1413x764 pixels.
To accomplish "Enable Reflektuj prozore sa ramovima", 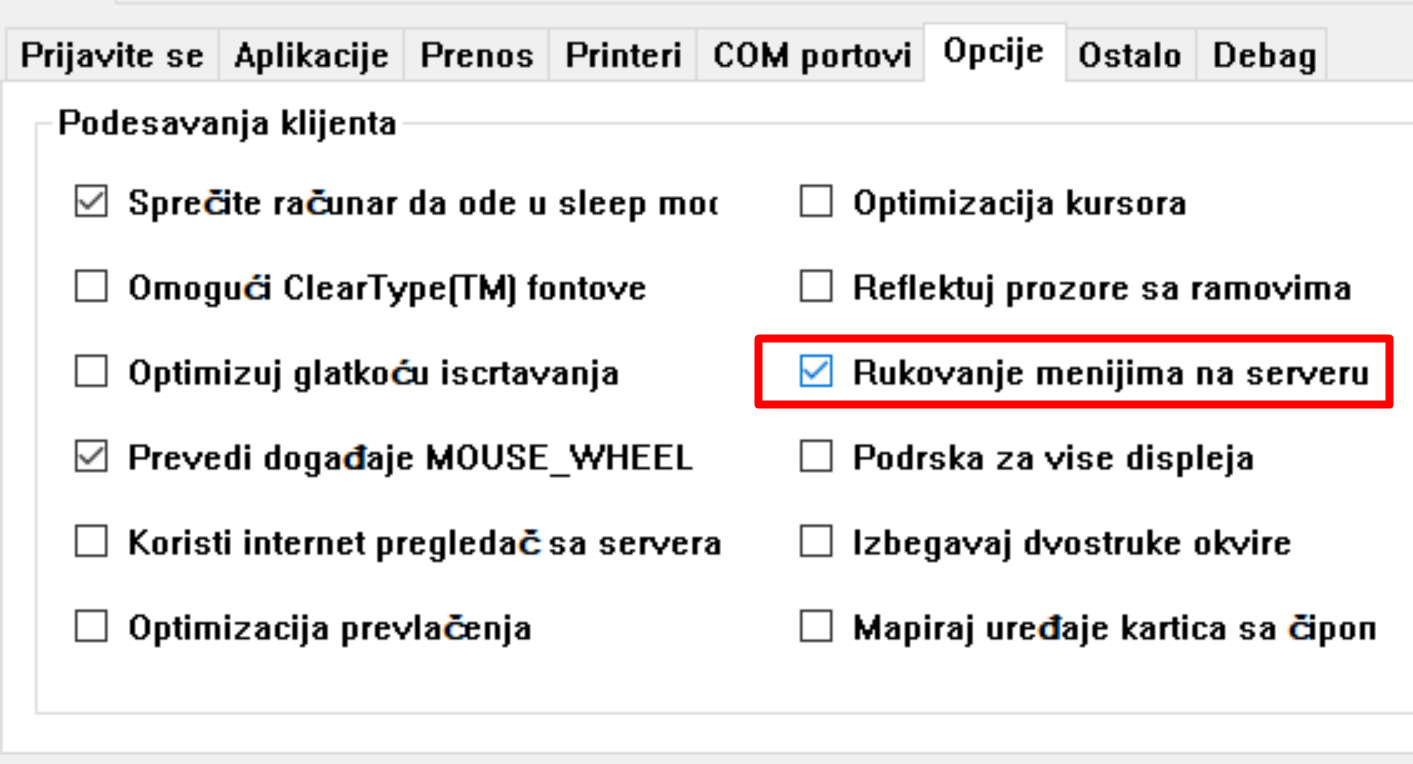I will [816, 289].
